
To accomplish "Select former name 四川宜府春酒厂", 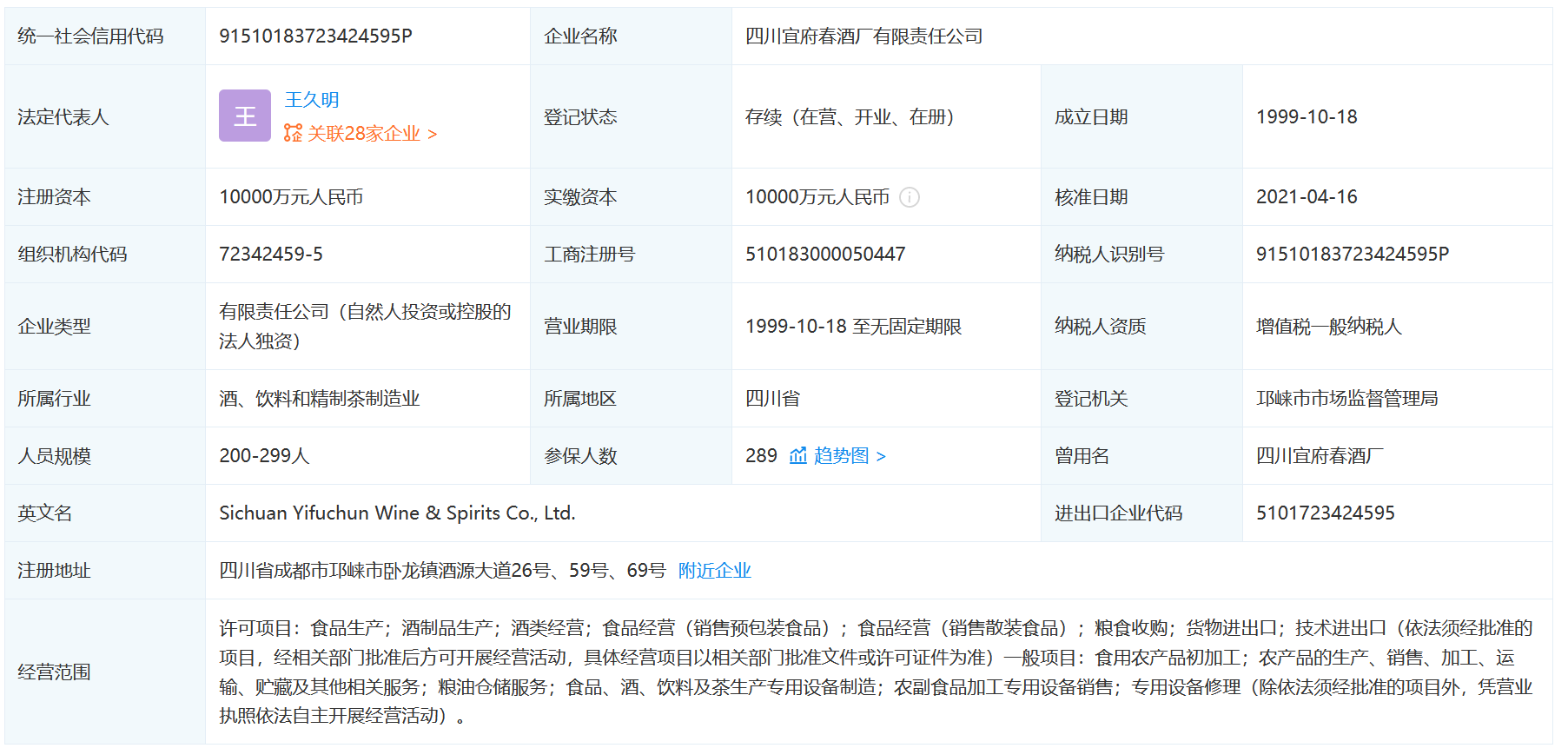I will coord(1320,456).
